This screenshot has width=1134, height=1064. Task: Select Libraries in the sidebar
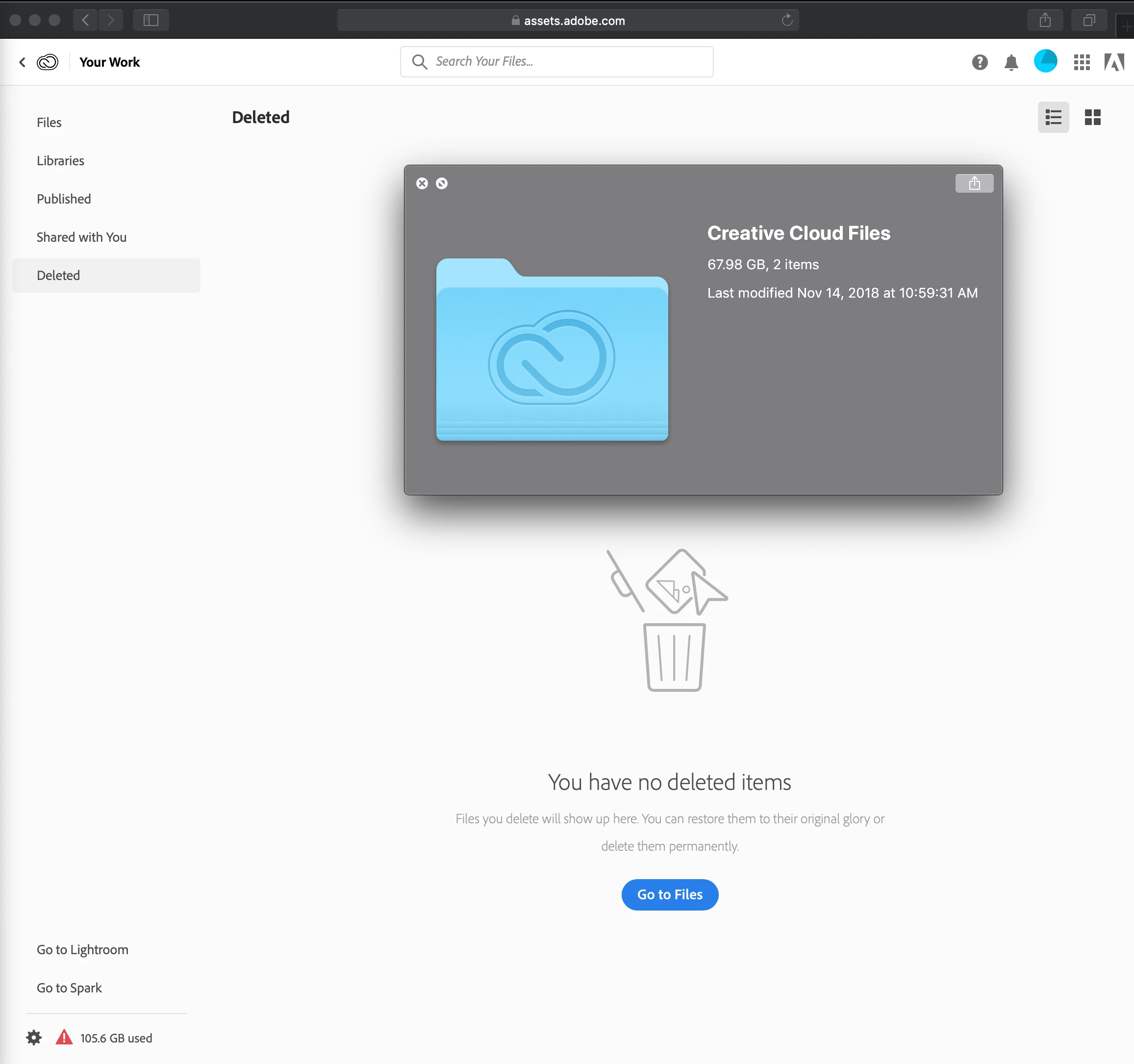pos(60,161)
